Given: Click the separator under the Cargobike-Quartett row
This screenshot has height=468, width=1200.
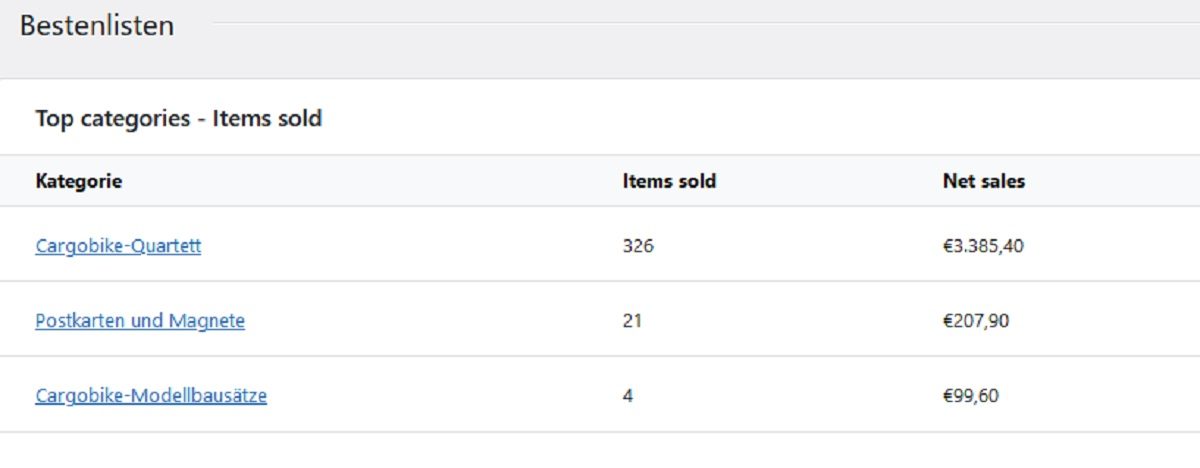Looking at the screenshot, I should tap(600, 281).
